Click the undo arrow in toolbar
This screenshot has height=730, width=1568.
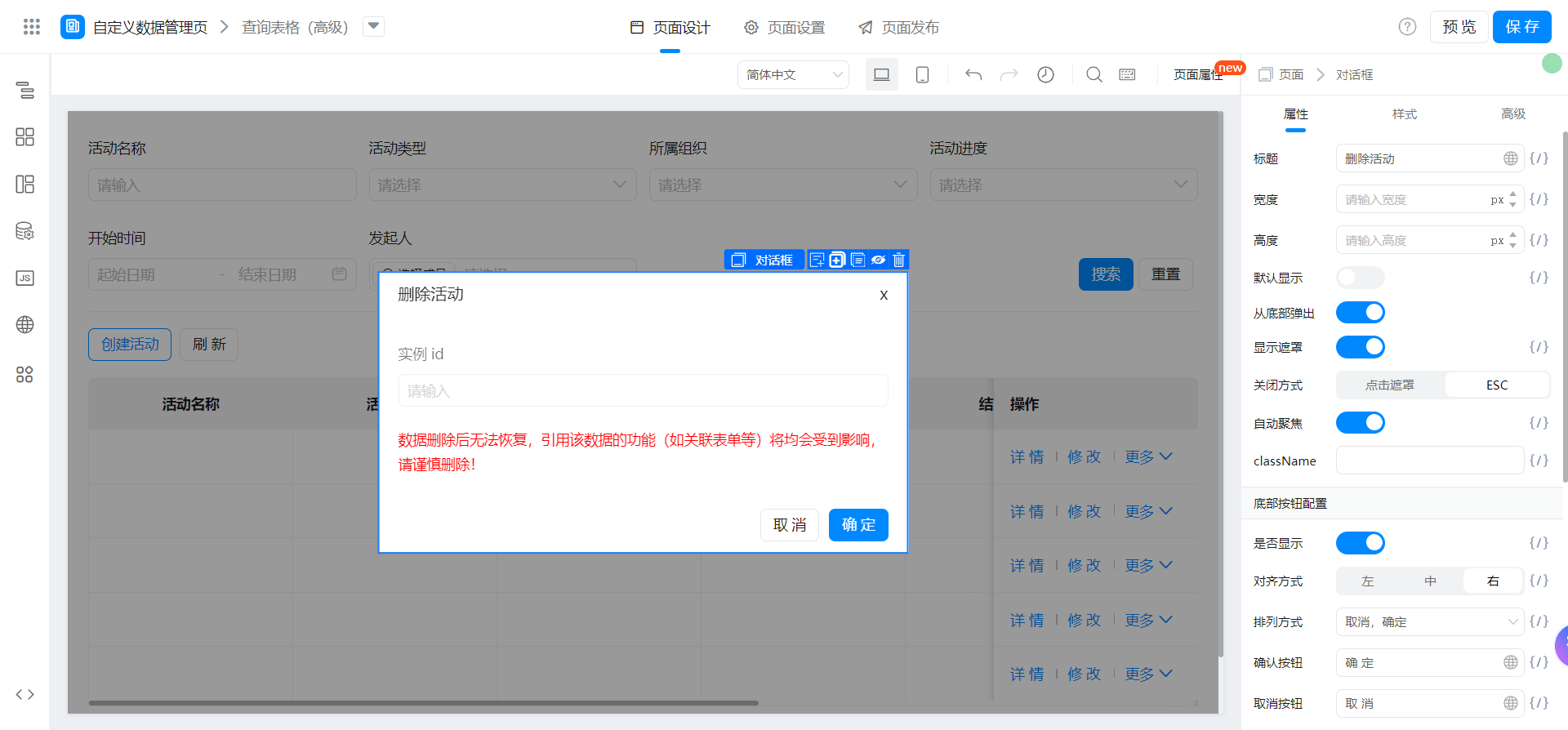coord(973,75)
